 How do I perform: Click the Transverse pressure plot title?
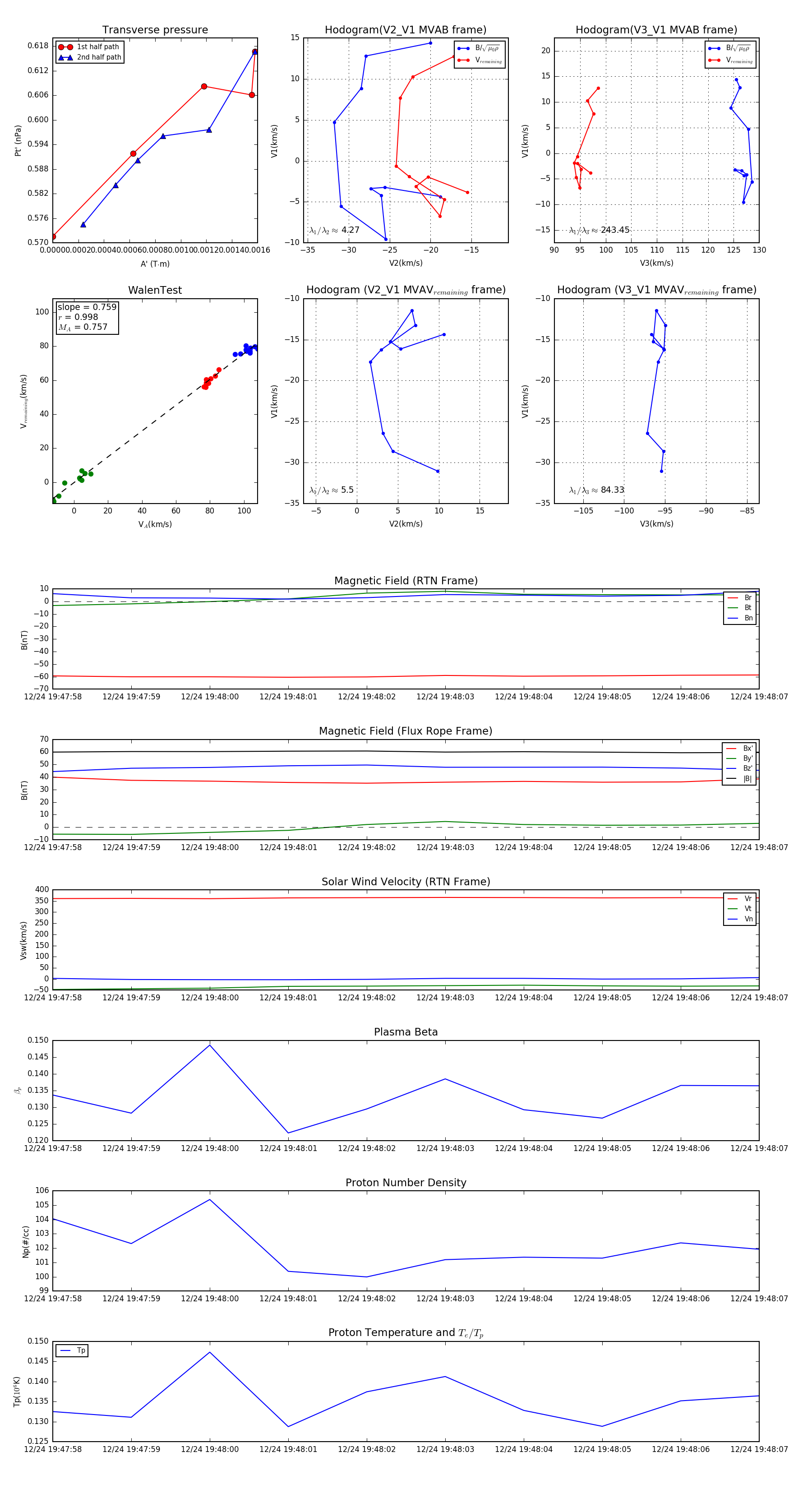click(x=155, y=30)
